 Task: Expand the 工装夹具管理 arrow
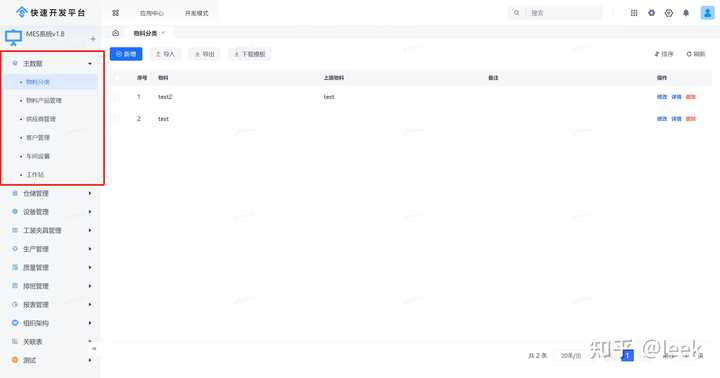pos(90,230)
